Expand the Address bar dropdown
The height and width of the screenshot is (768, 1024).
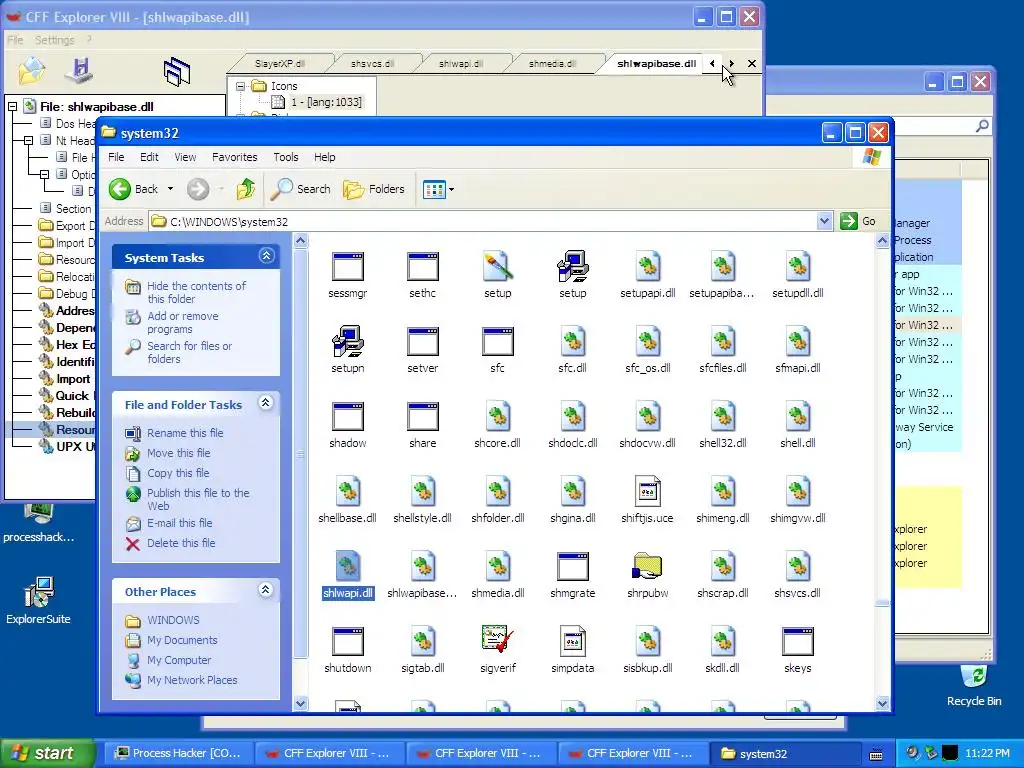(x=824, y=221)
